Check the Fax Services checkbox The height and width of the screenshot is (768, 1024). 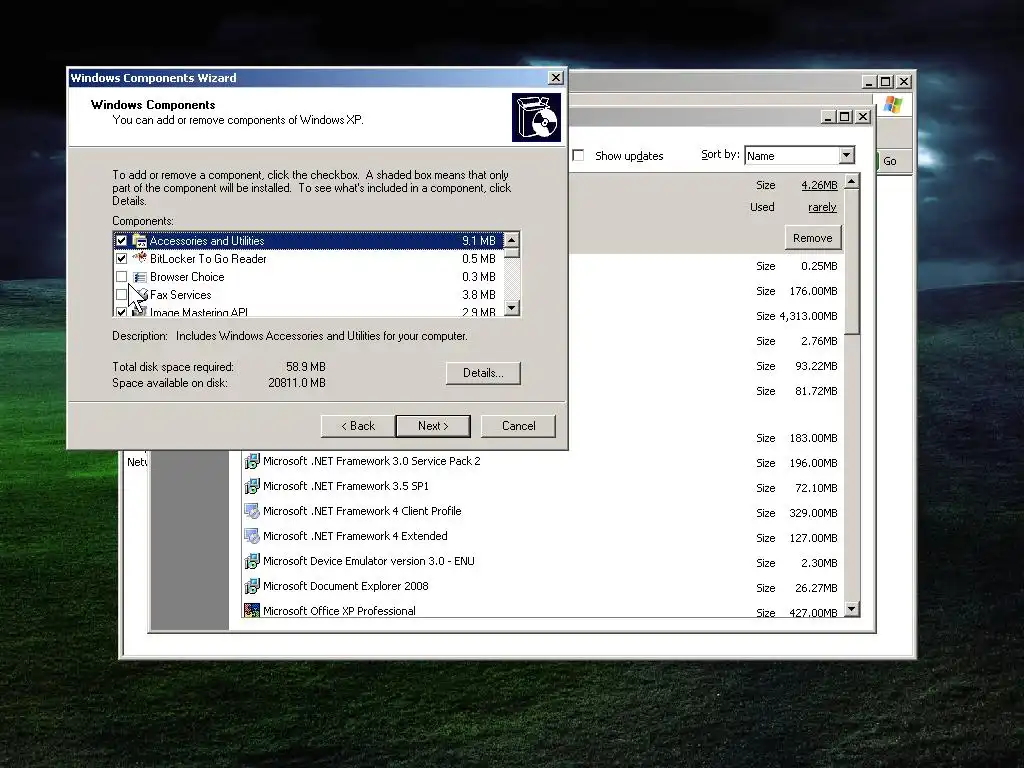[x=121, y=295]
